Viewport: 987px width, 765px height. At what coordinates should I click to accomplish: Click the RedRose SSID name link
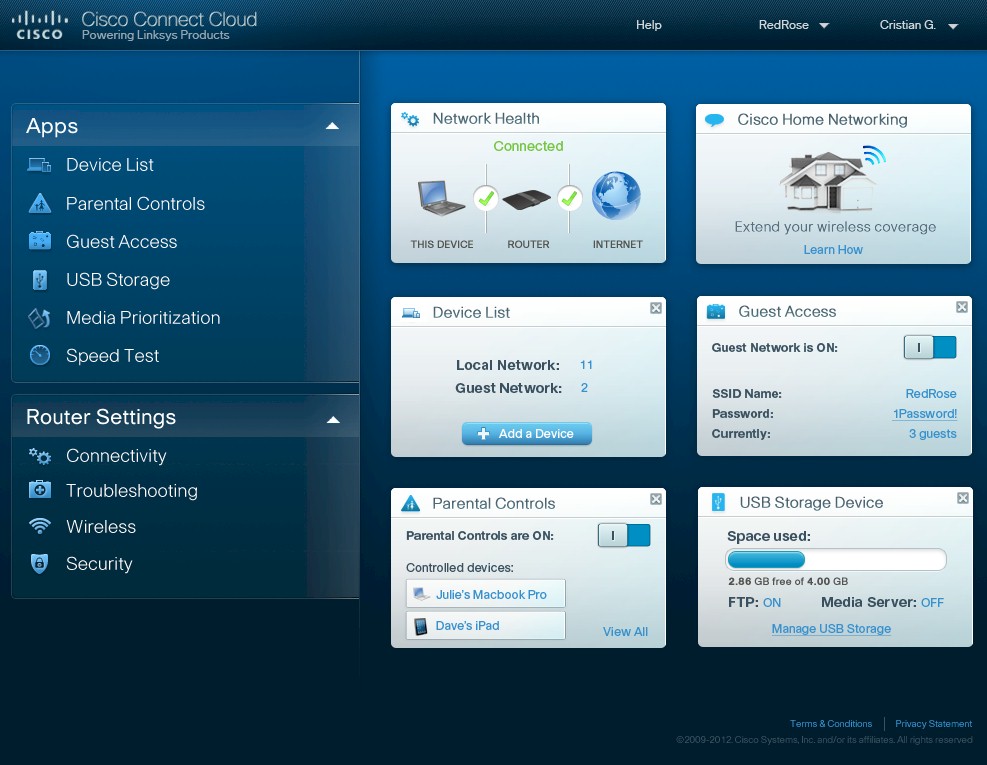click(x=930, y=394)
